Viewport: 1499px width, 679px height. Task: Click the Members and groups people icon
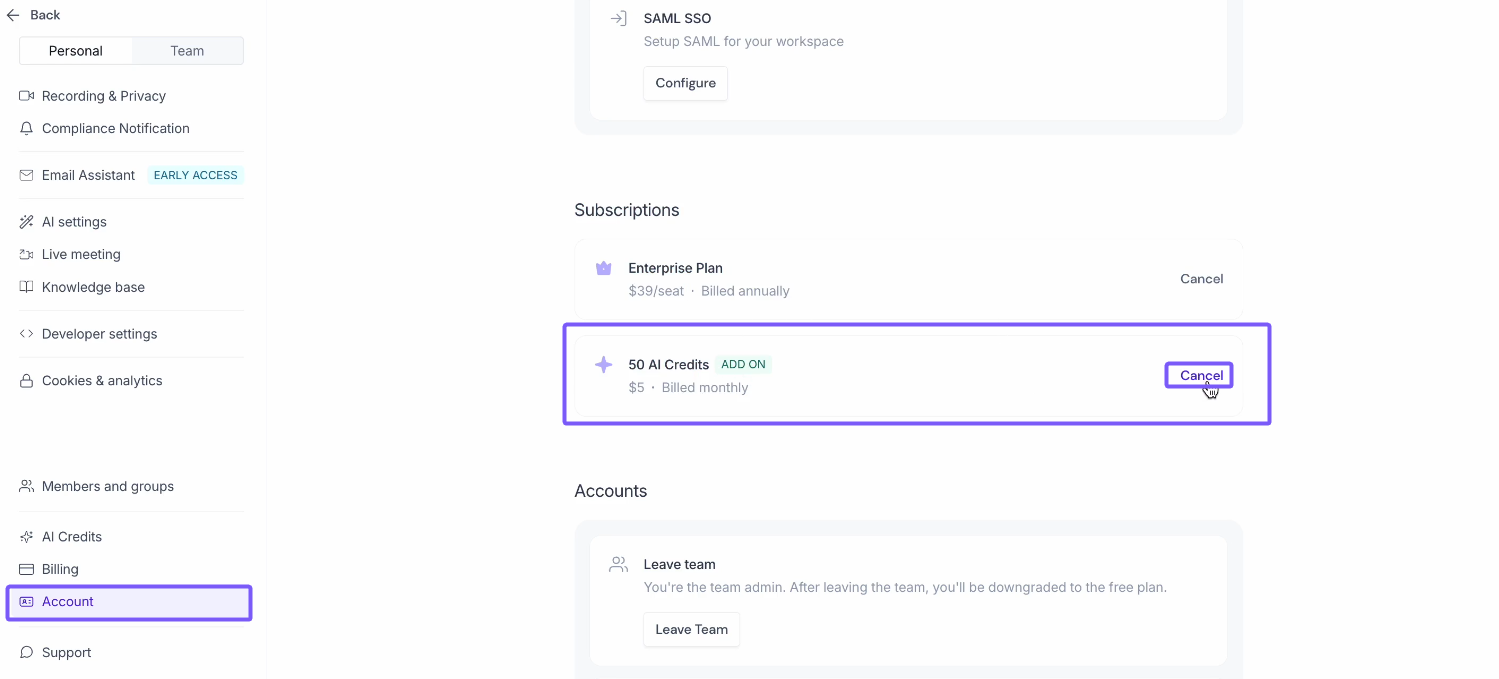27,487
